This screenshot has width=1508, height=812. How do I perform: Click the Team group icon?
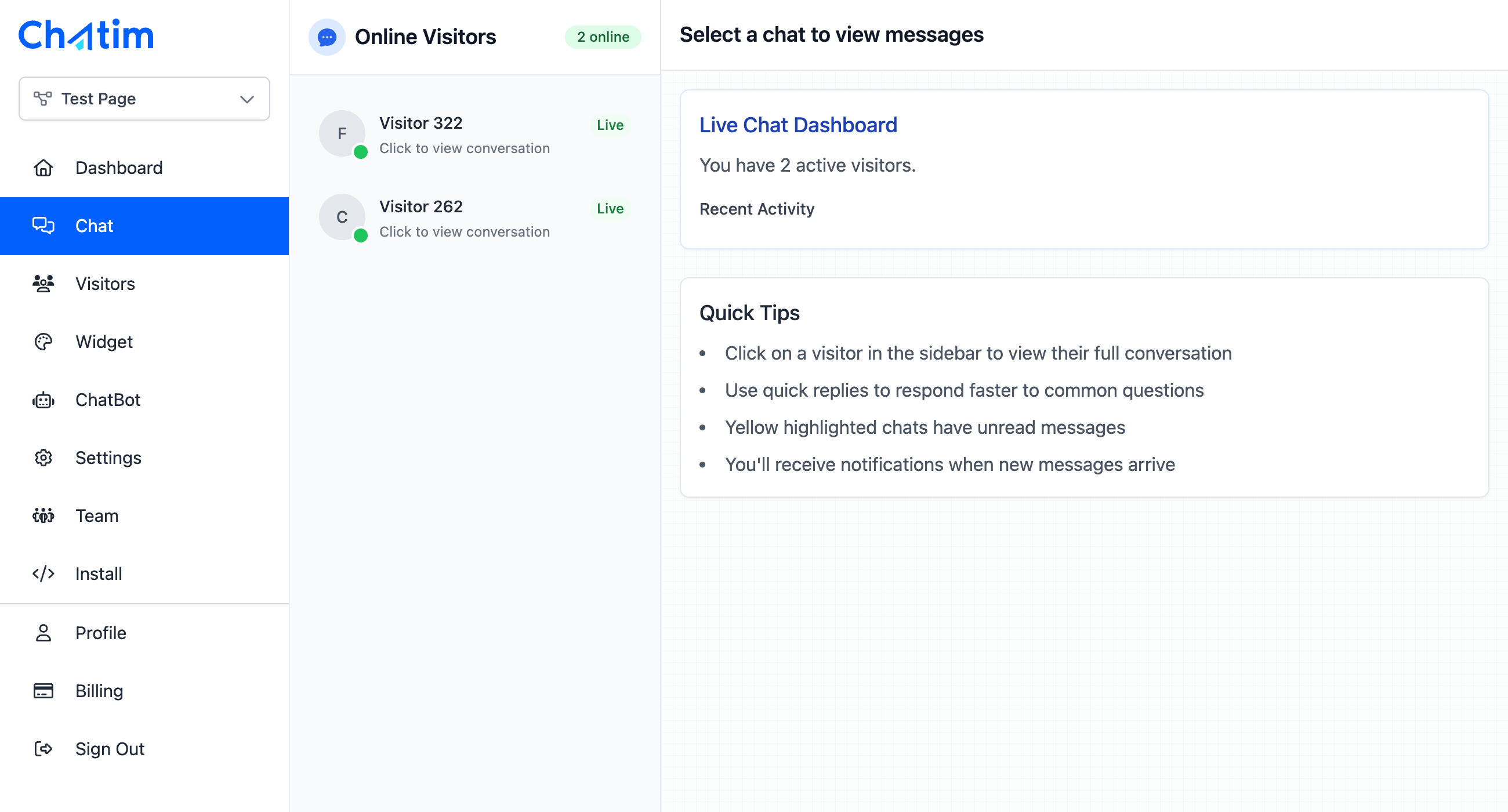tap(43, 516)
